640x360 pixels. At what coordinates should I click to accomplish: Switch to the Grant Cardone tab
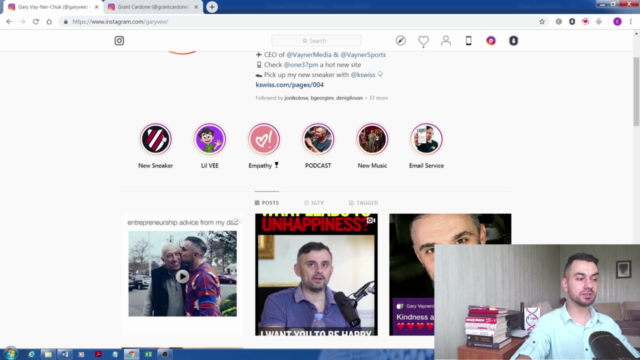point(152,7)
